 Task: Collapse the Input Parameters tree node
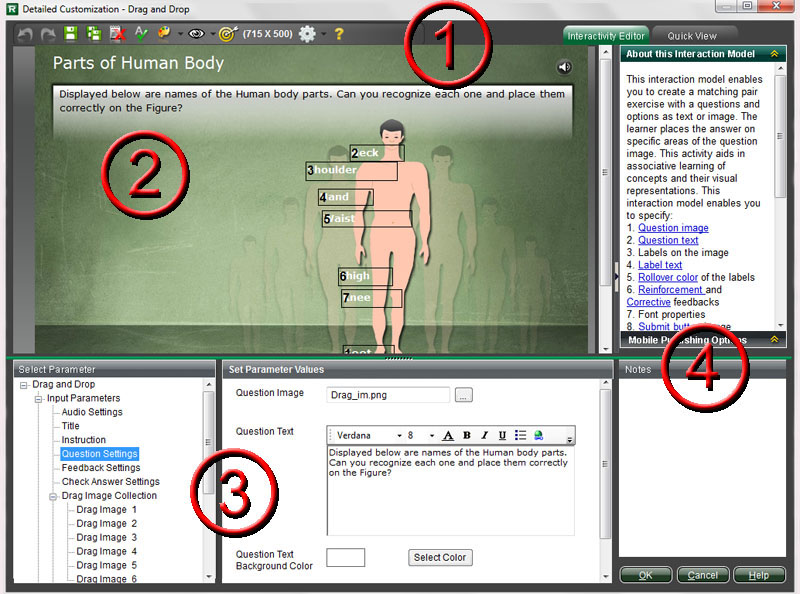(38, 399)
